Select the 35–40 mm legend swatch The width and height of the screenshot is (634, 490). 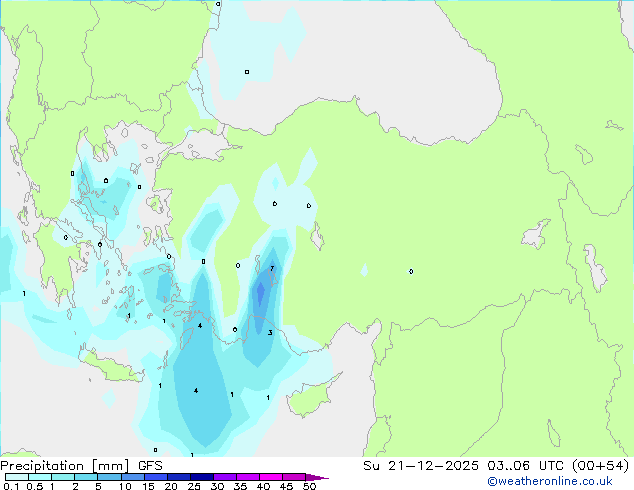[x=247, y=477]
